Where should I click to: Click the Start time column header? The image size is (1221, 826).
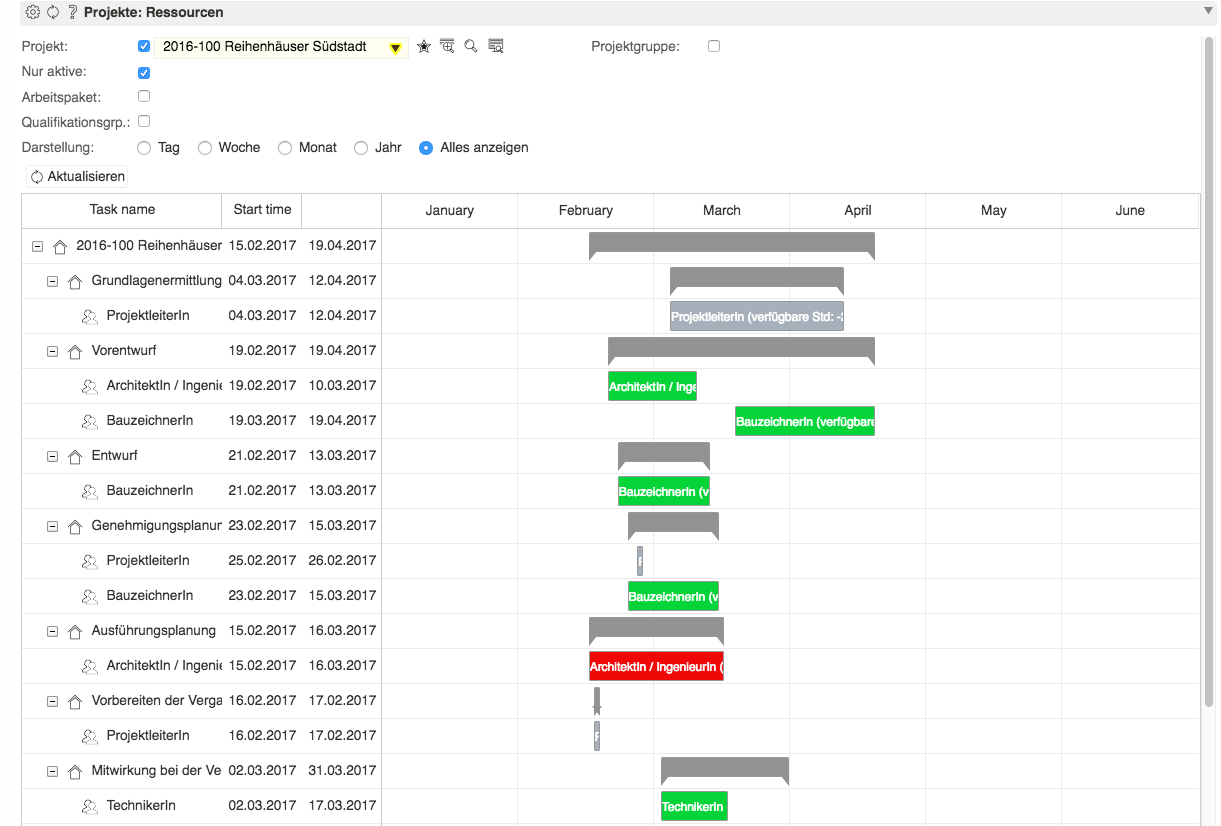point(262,210)
